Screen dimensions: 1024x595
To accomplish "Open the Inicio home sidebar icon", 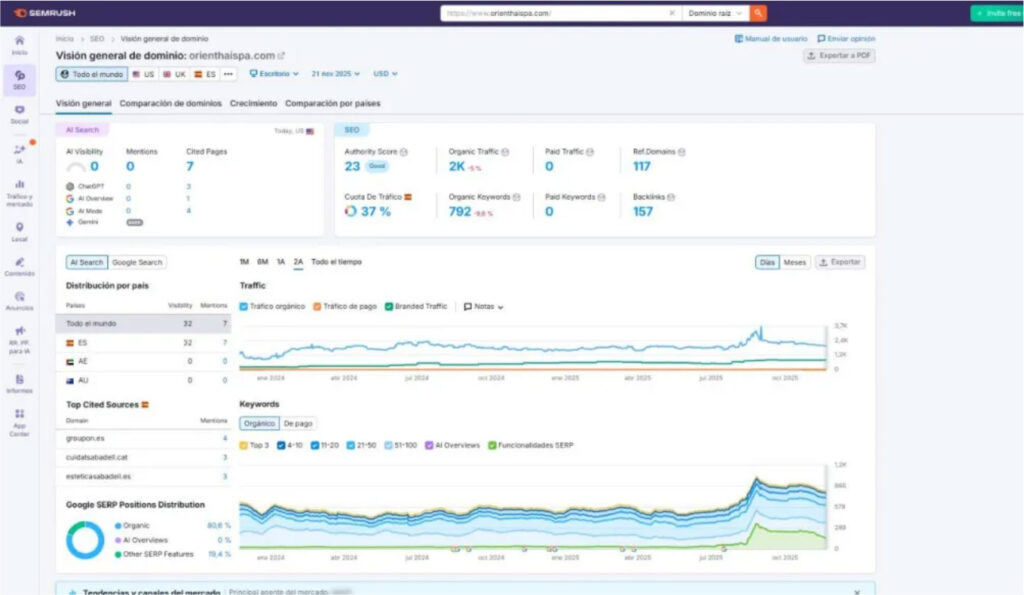I will (x=19, y=43).
